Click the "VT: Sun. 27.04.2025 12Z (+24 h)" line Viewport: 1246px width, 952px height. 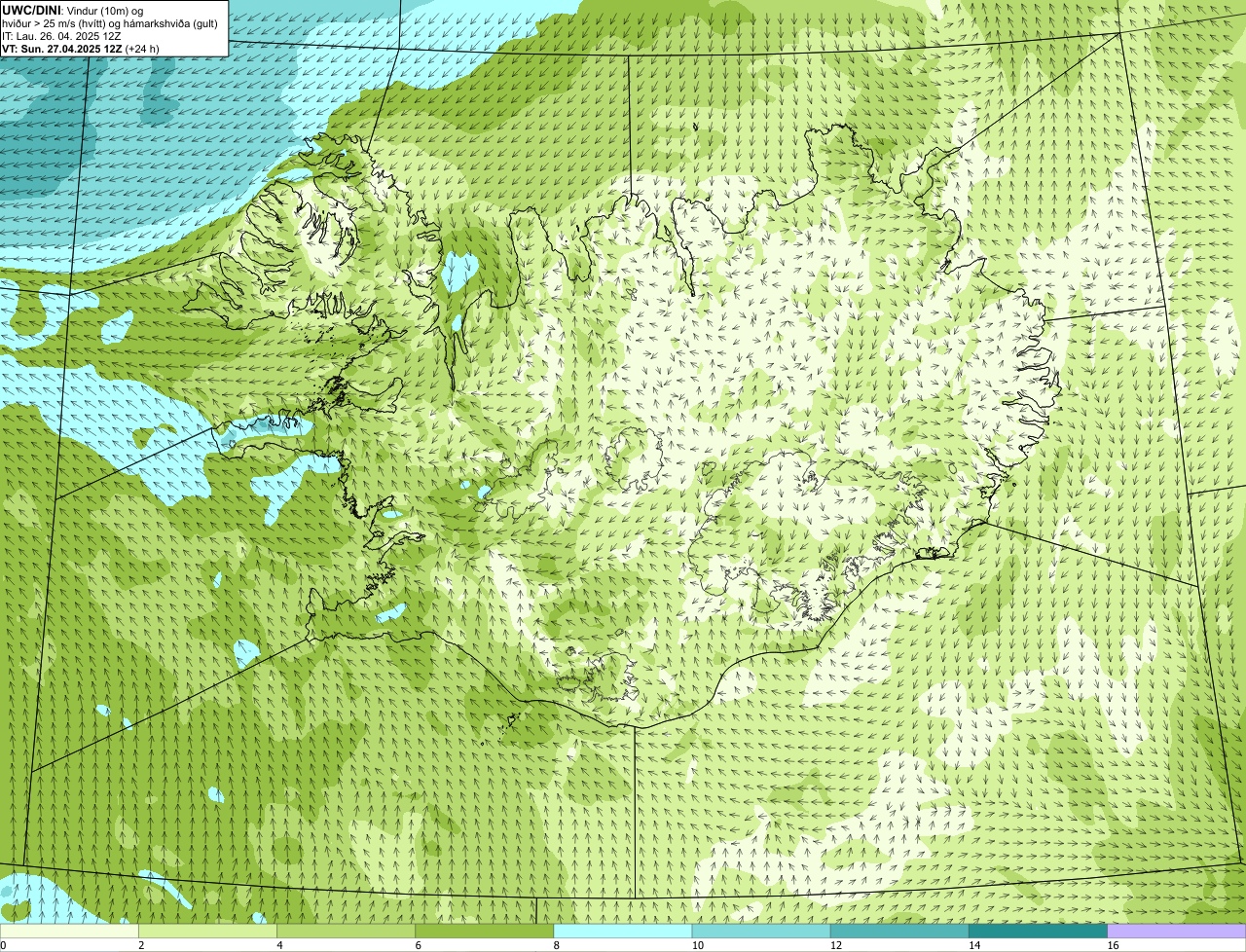[81, 48]
